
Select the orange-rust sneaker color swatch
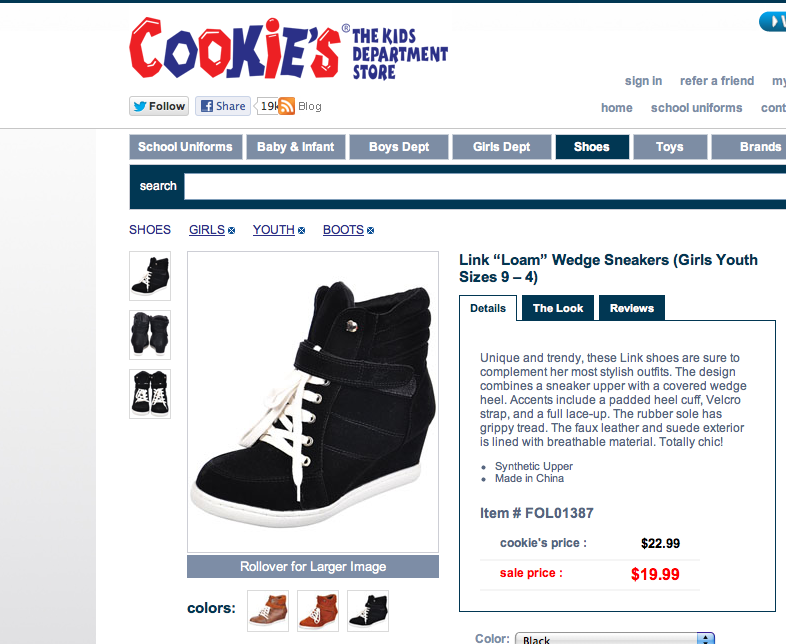[x=318, y=610]
